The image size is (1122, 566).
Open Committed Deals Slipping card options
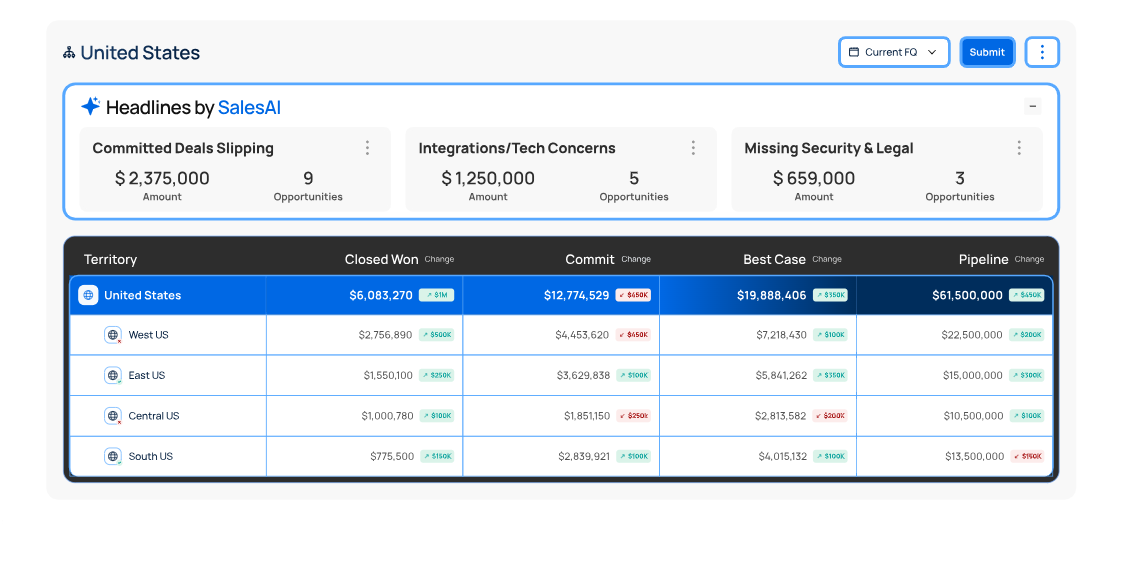[x=367, y=147]
